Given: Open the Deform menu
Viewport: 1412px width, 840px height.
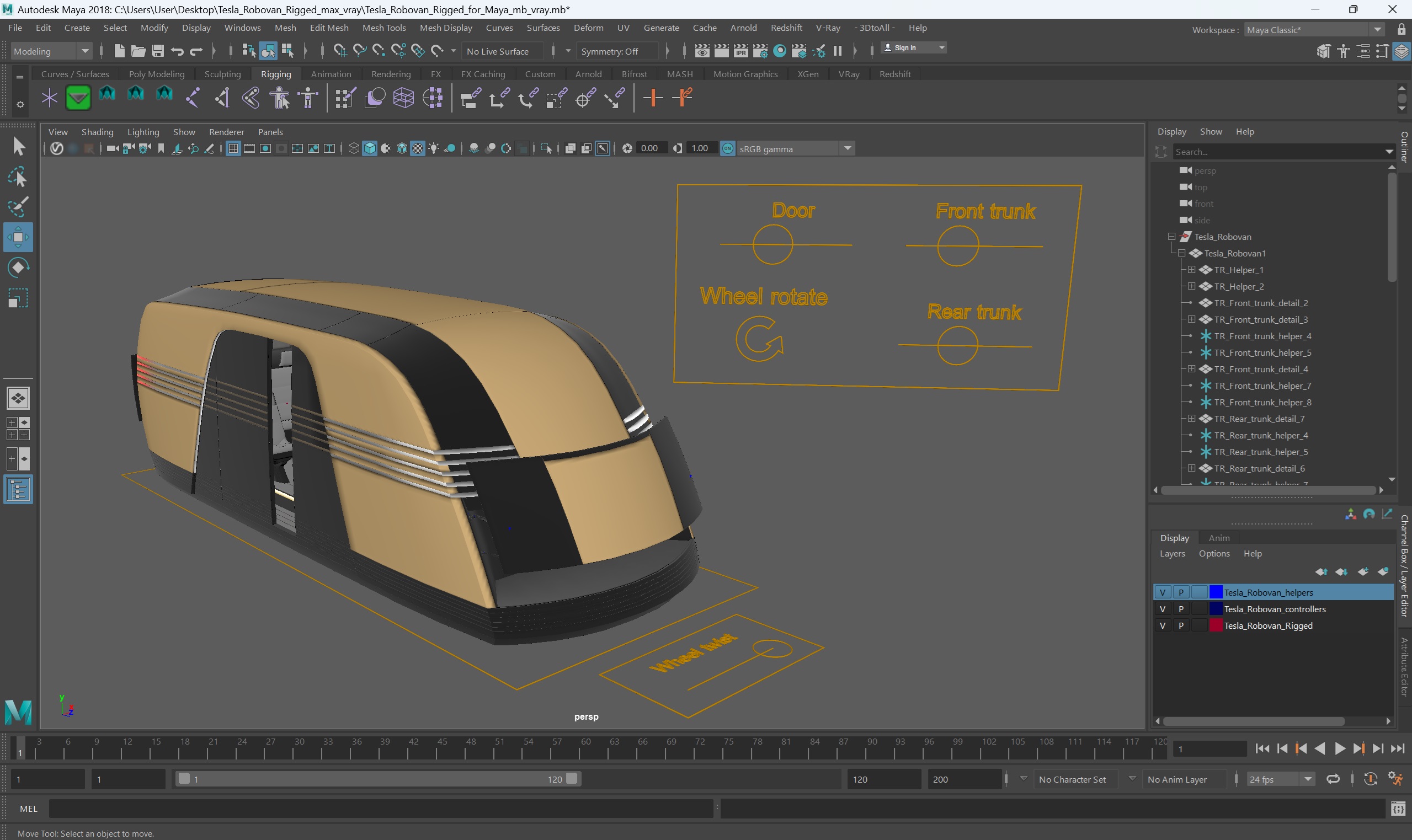Looking at the screenshot, I should (588, 28).
